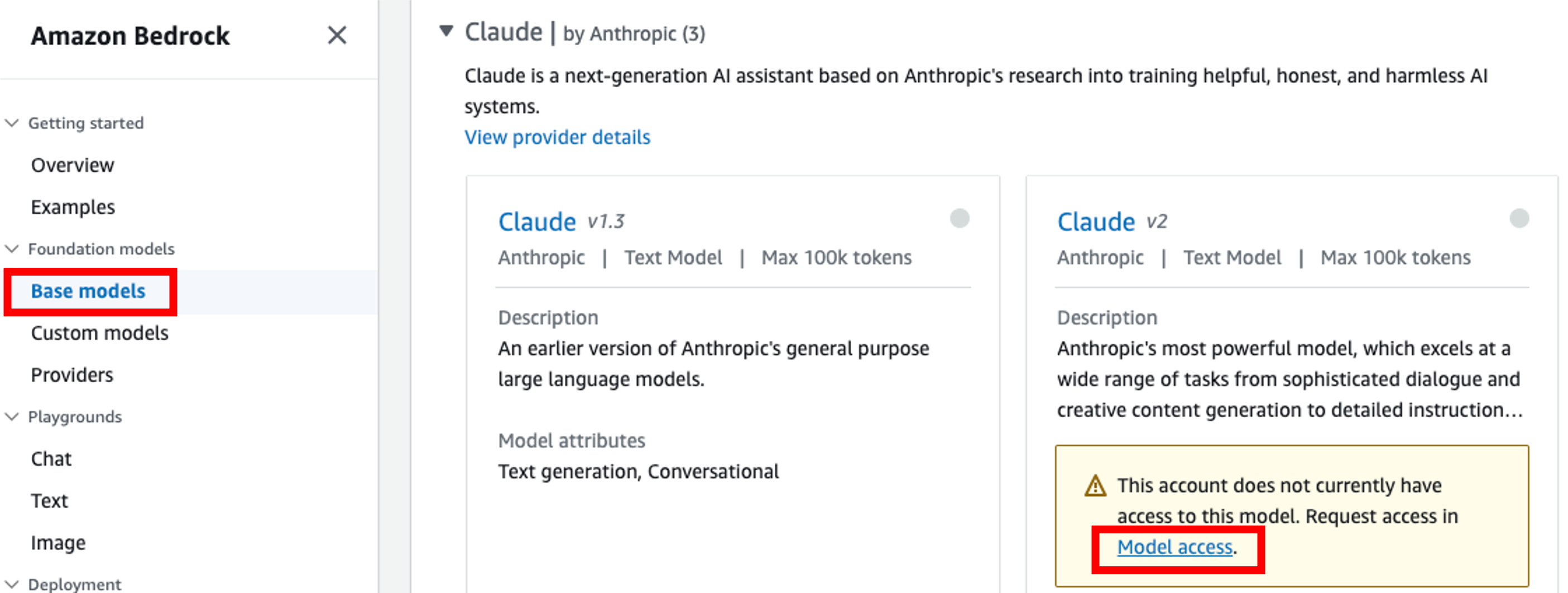Viewport: 1568px width, 593px height.
Task: Select the Claude v2 radio button
Action: [1519, 218]
